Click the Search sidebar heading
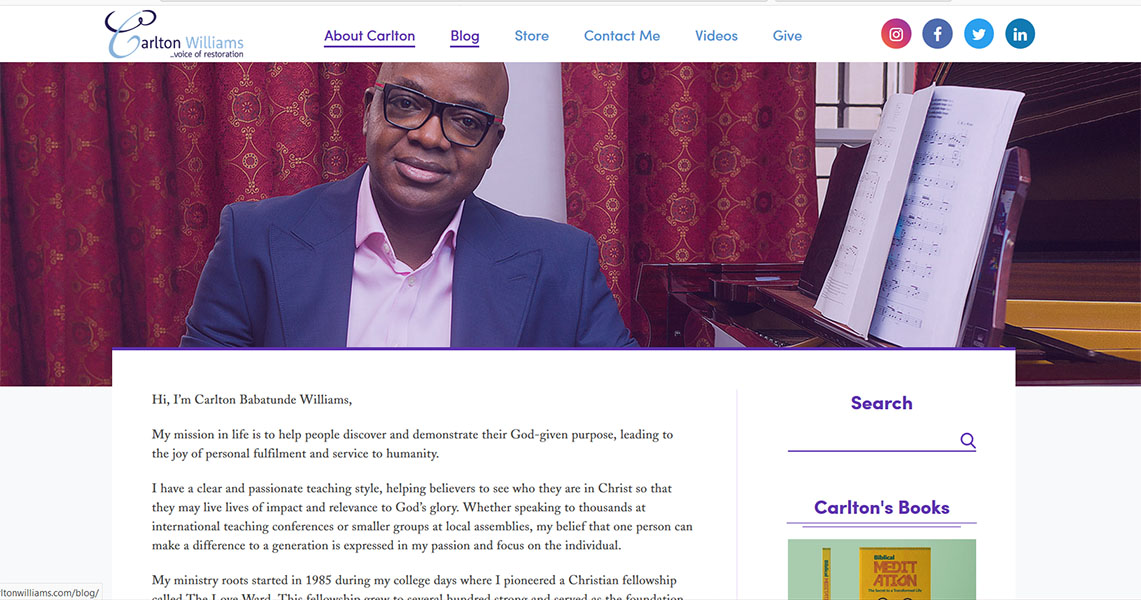The height and width of the screenshot is (600, 1141). pos(881,403)
